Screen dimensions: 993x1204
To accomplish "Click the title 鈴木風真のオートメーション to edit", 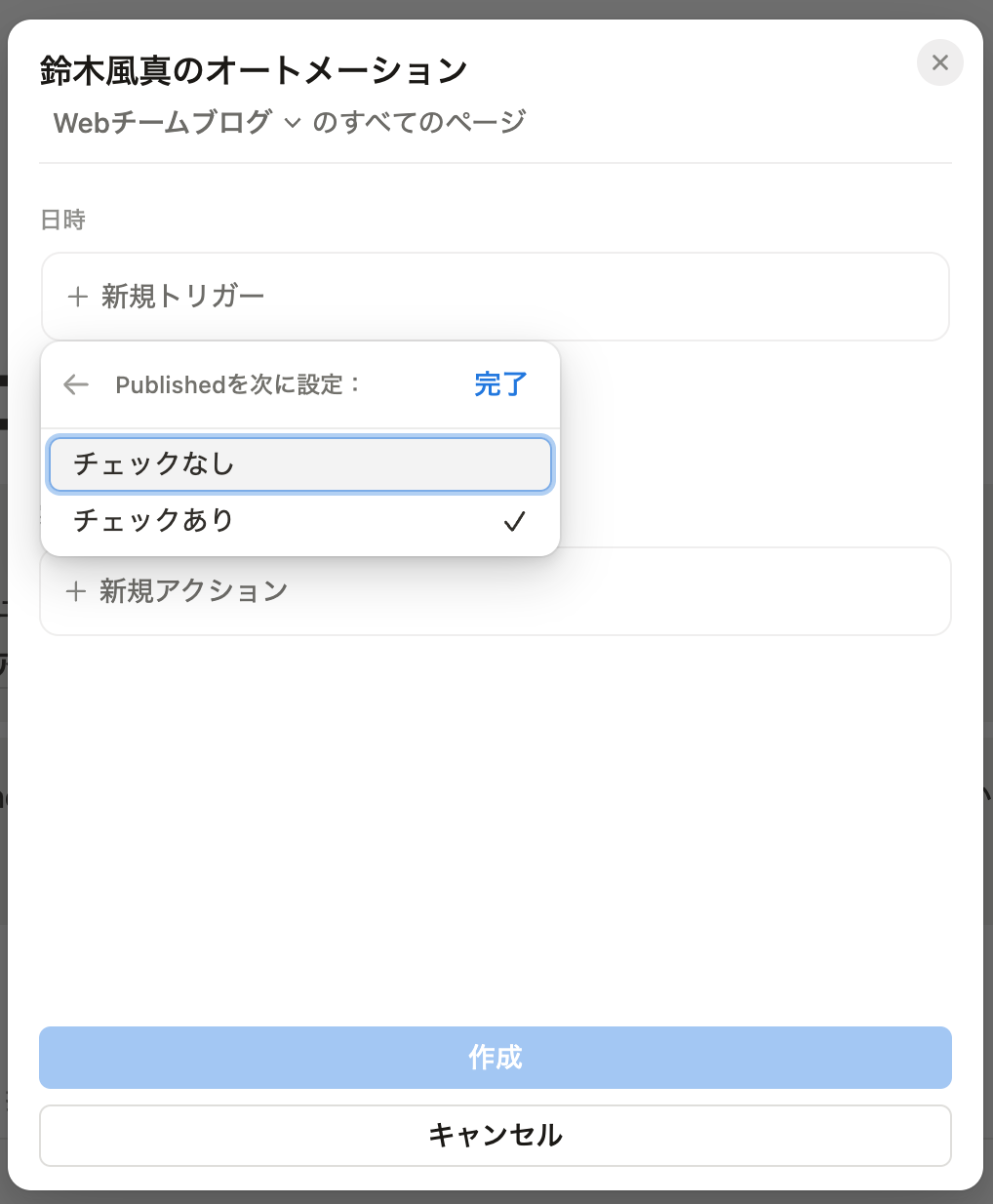I will click(252, 70).
